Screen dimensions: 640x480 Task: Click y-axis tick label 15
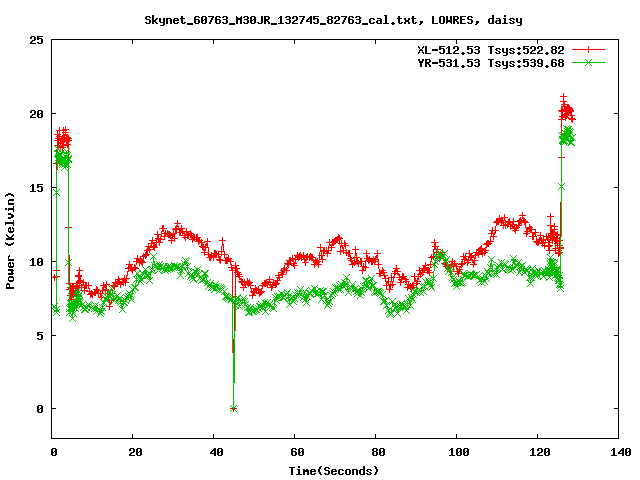(x=36, y=188)
